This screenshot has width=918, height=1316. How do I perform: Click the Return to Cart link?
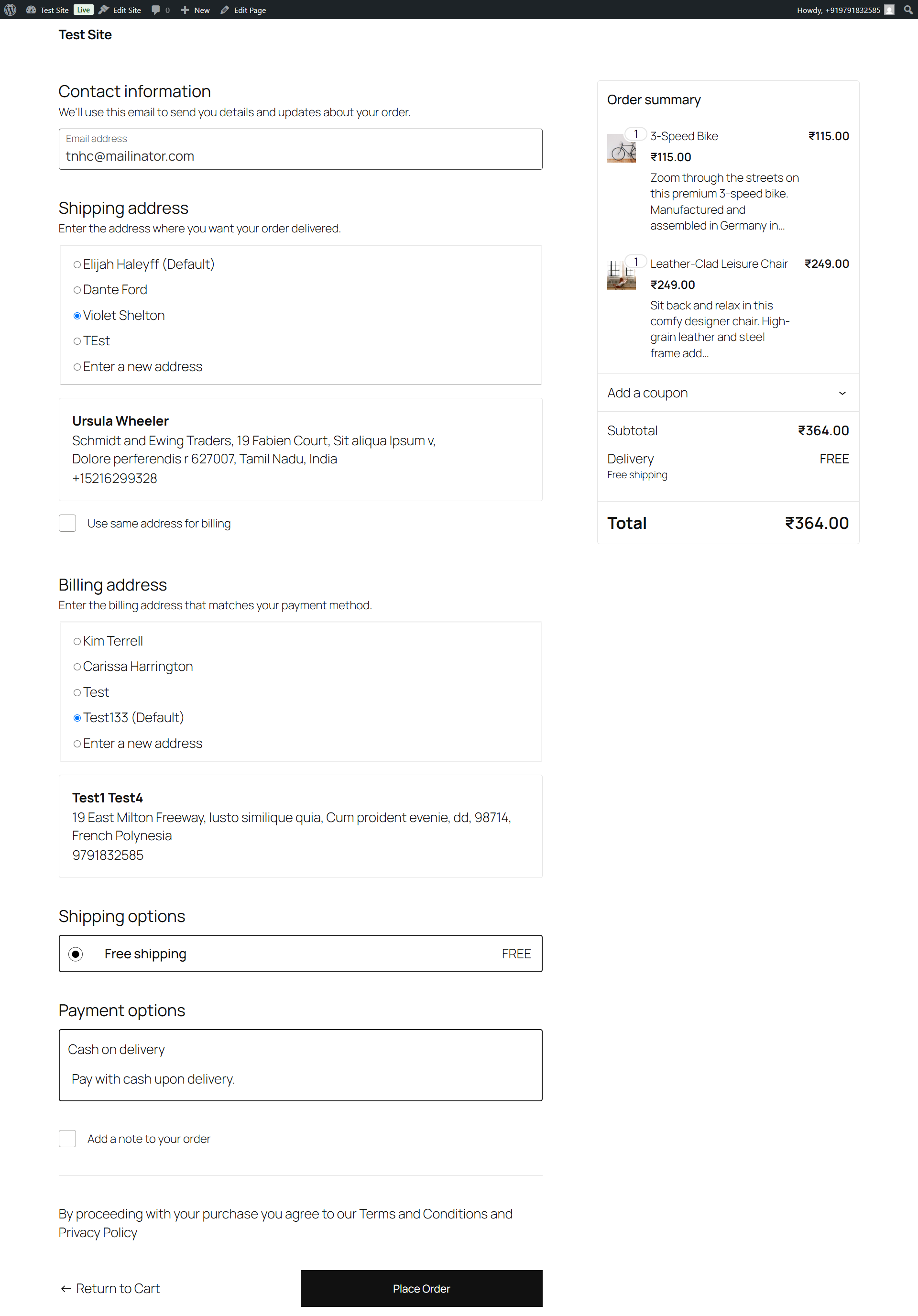[x=110, y=1288]
